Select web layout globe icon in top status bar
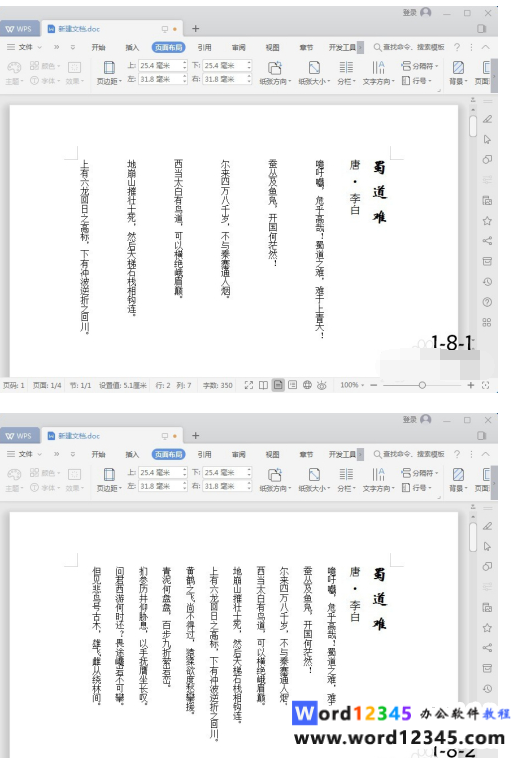This screenshot has height=758, width=515. [x=307, y=385]
